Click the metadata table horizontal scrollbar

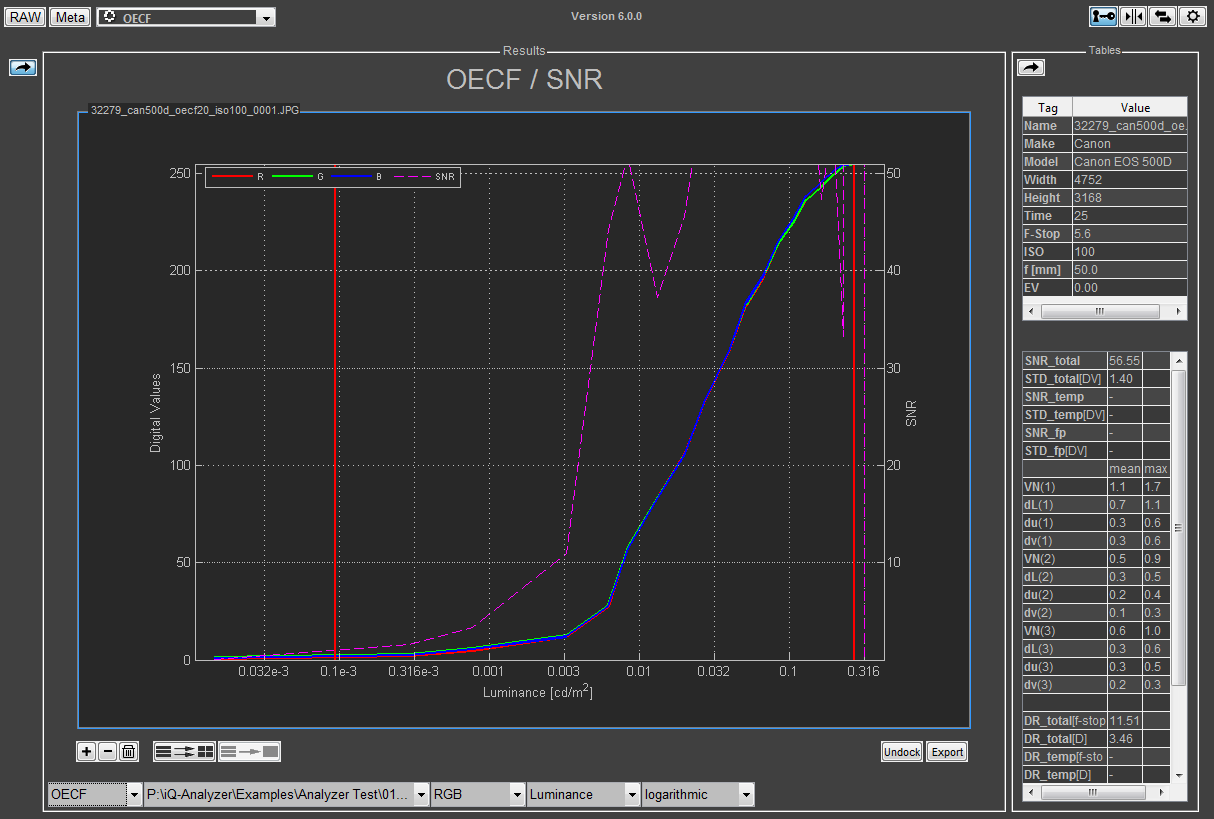click(1098, 311)
